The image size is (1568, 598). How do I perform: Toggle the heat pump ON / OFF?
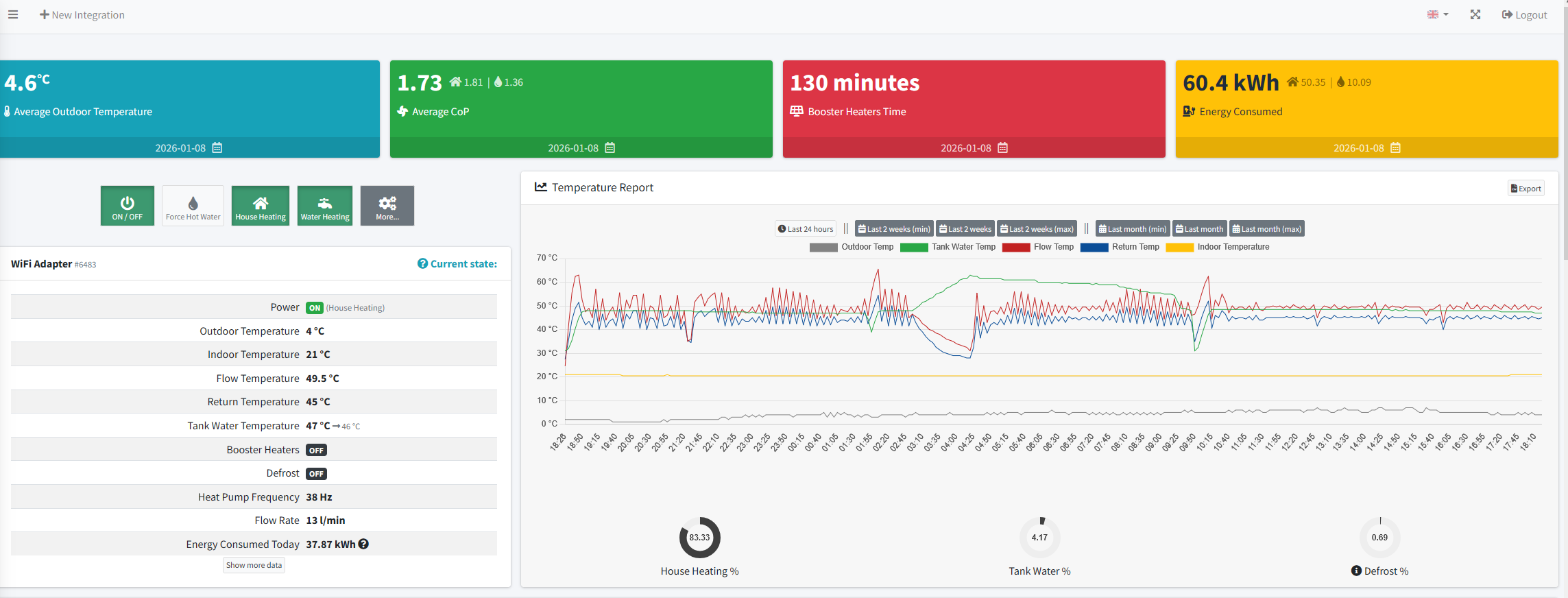[128, 206]
